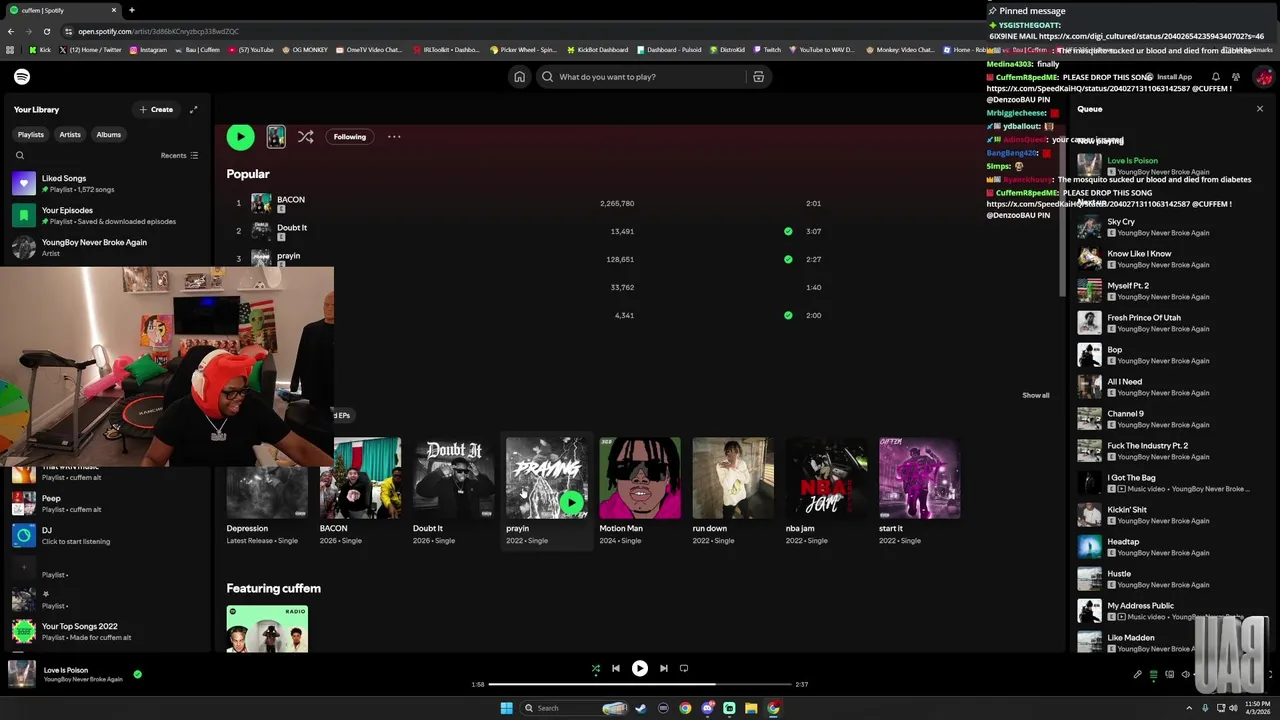Play prayin single with green button
The height and width of the screenshot is (720, 1280).
coord(571,502)
